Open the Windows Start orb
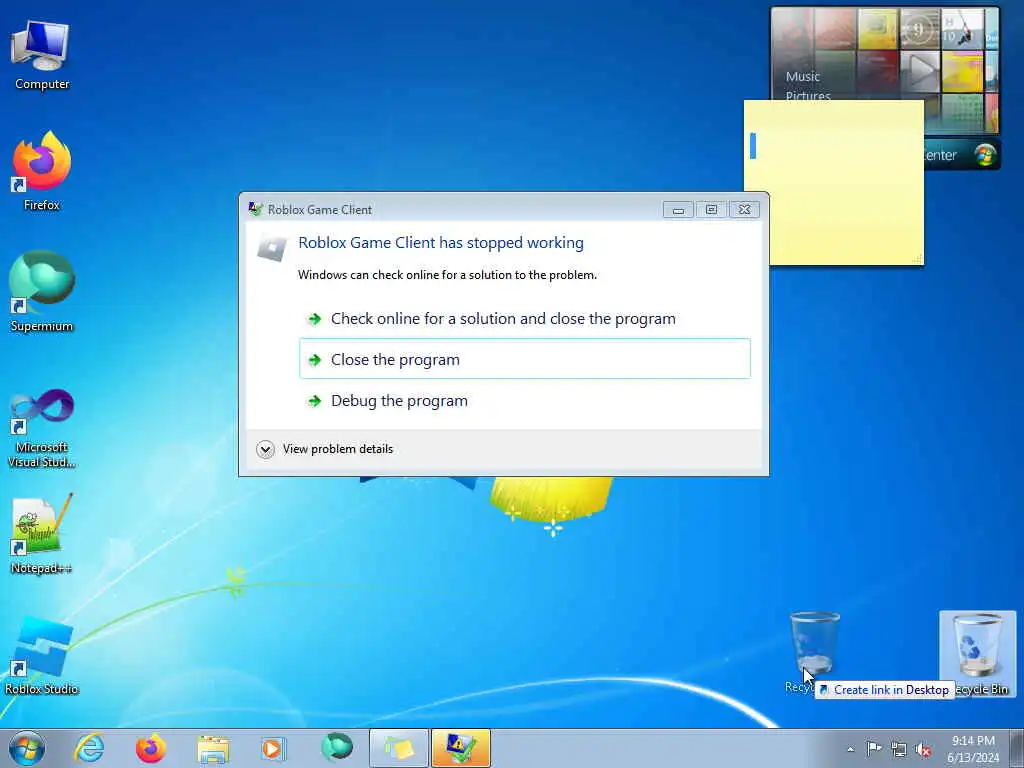The width and height of the screenshot is (1024, 768). pyautogui.click(x=27, y=748)
